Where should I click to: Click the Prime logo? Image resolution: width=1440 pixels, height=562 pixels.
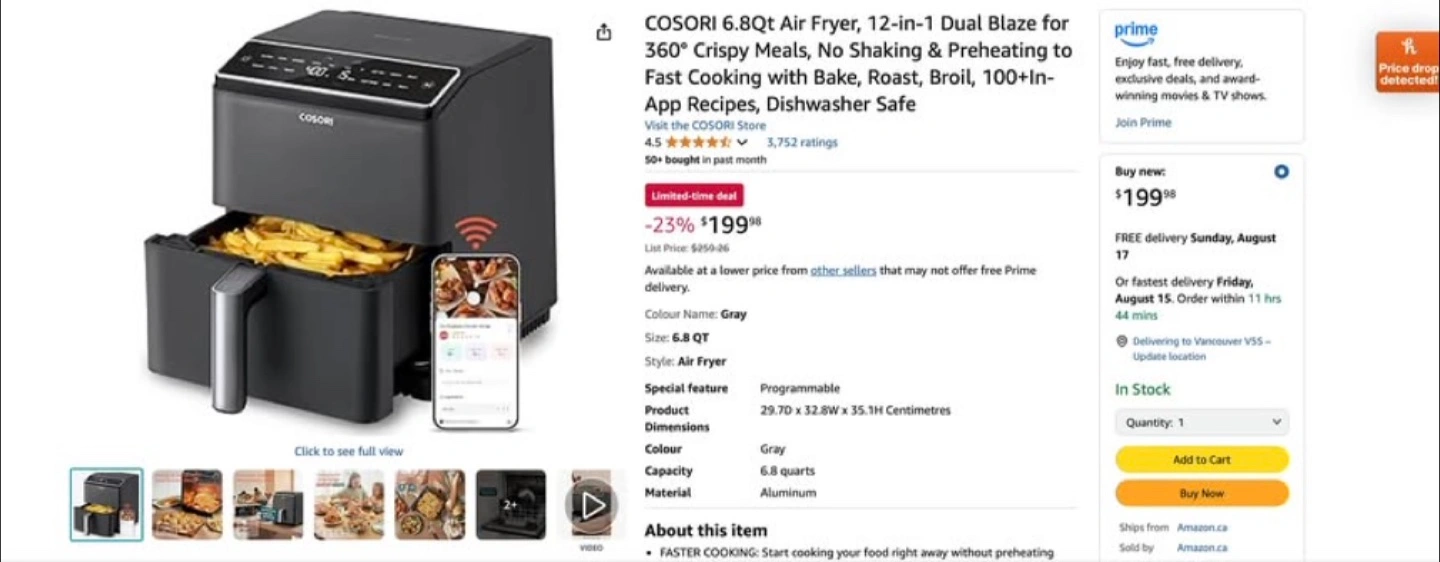coord(1136,33)
